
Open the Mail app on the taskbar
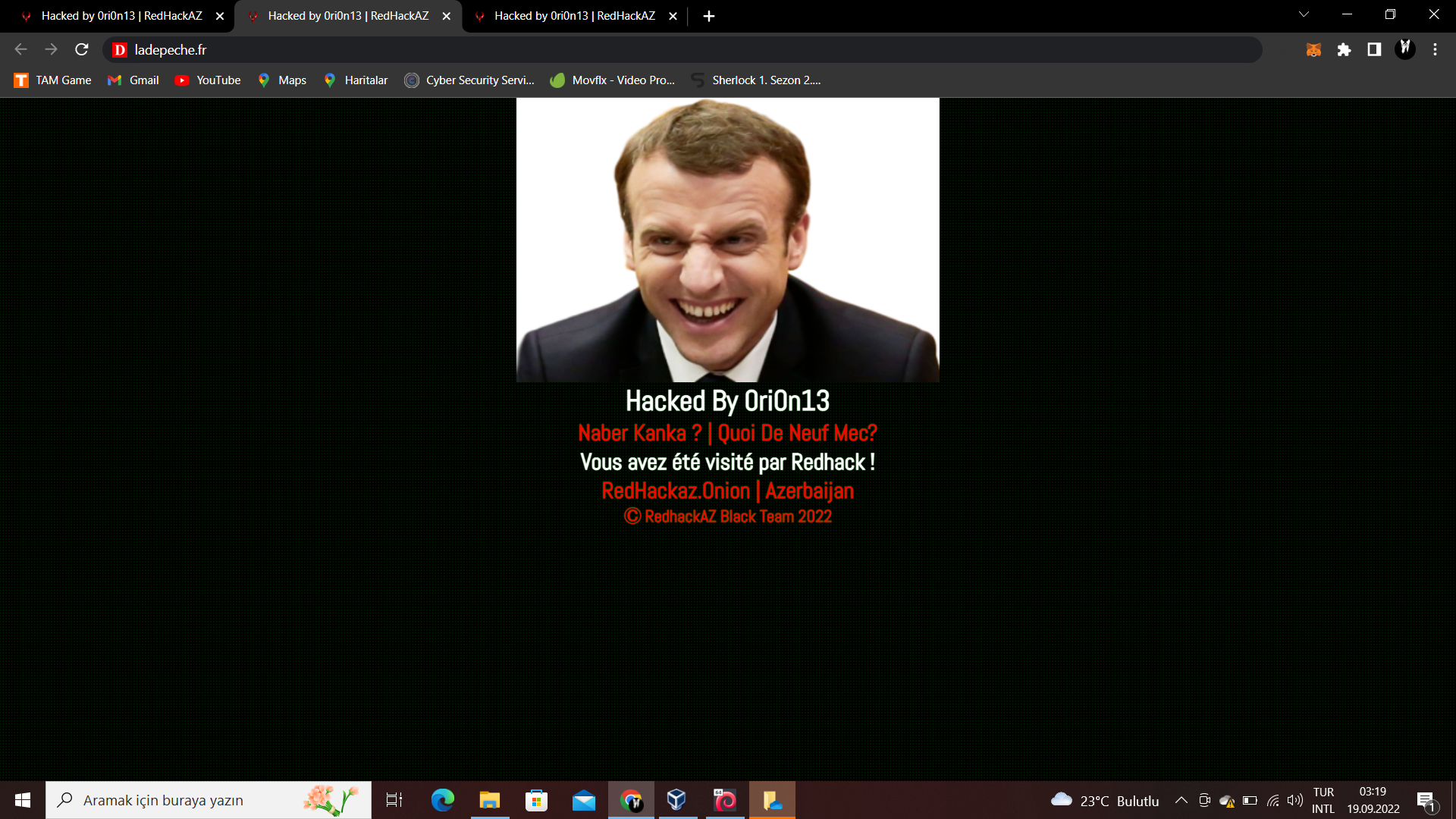(x=584, y=800)
